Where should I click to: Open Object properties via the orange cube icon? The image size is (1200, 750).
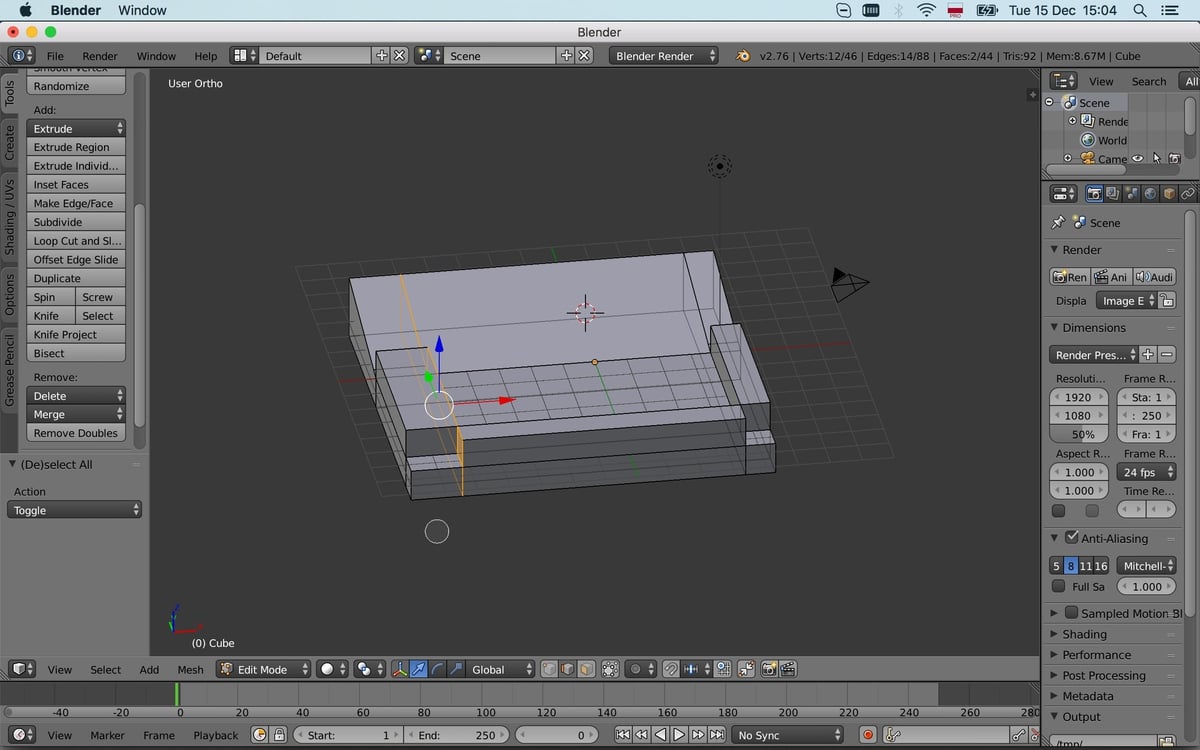(x=1170, y=193)
